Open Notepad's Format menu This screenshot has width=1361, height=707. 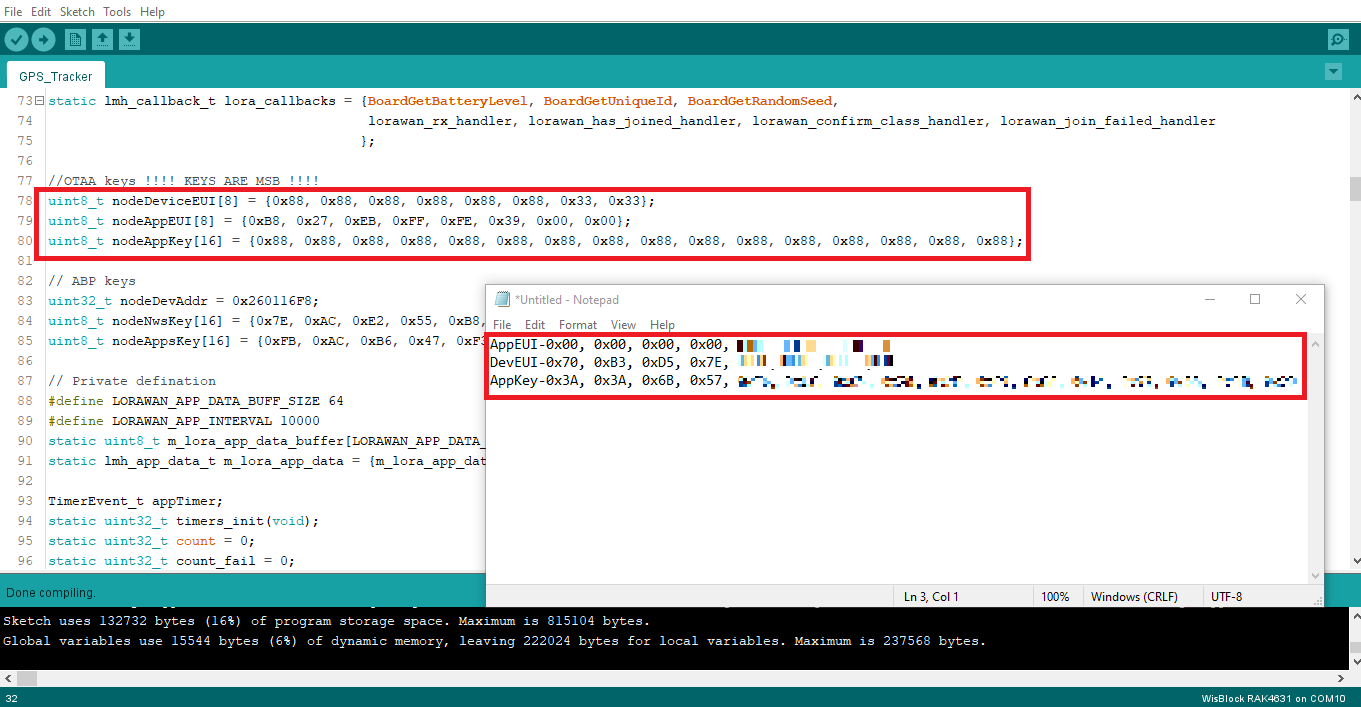tap(577, 325)
